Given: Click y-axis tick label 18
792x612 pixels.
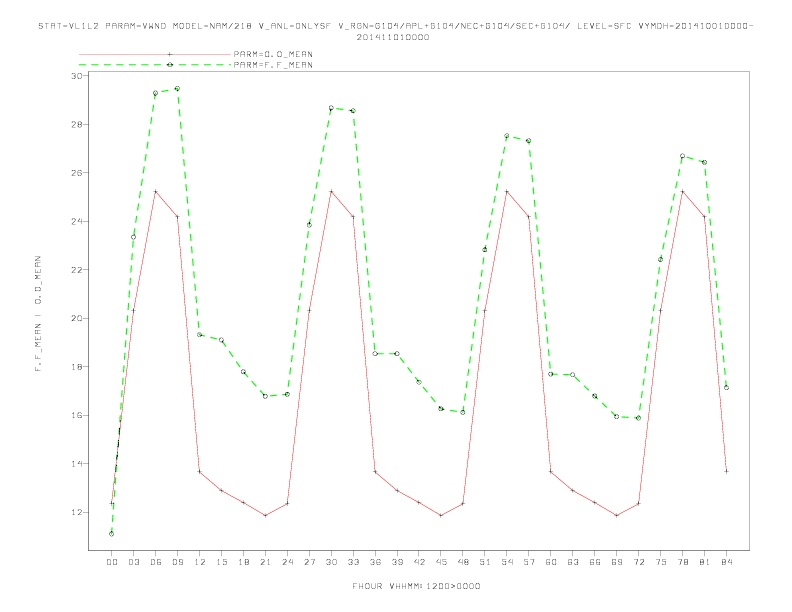Looking at the screenshot, I should tap(76, 367).
